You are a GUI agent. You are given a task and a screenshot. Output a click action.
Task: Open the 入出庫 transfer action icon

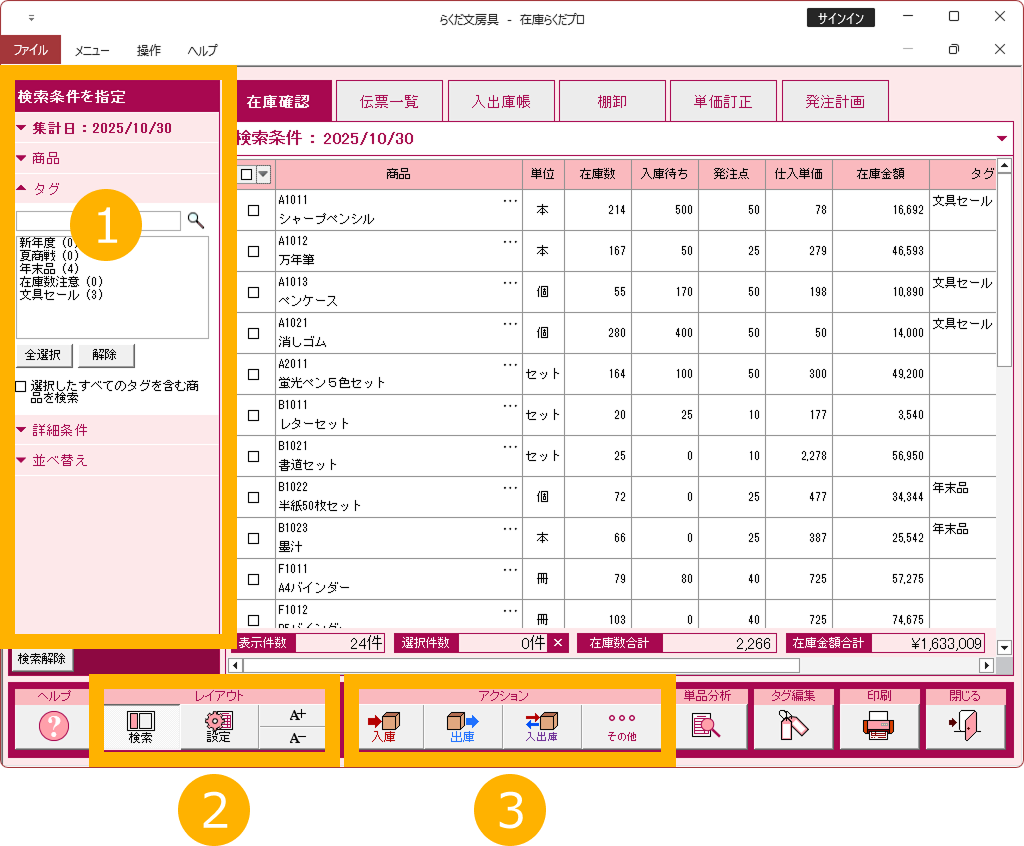pyautogui.click(x=542, y=726)
